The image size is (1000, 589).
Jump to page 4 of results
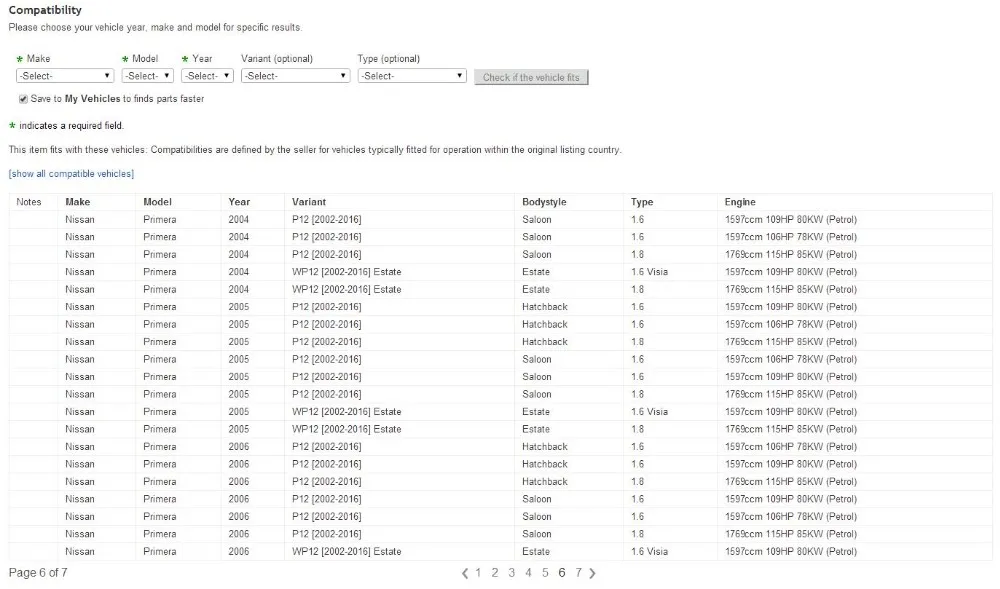tap(528, 572)
